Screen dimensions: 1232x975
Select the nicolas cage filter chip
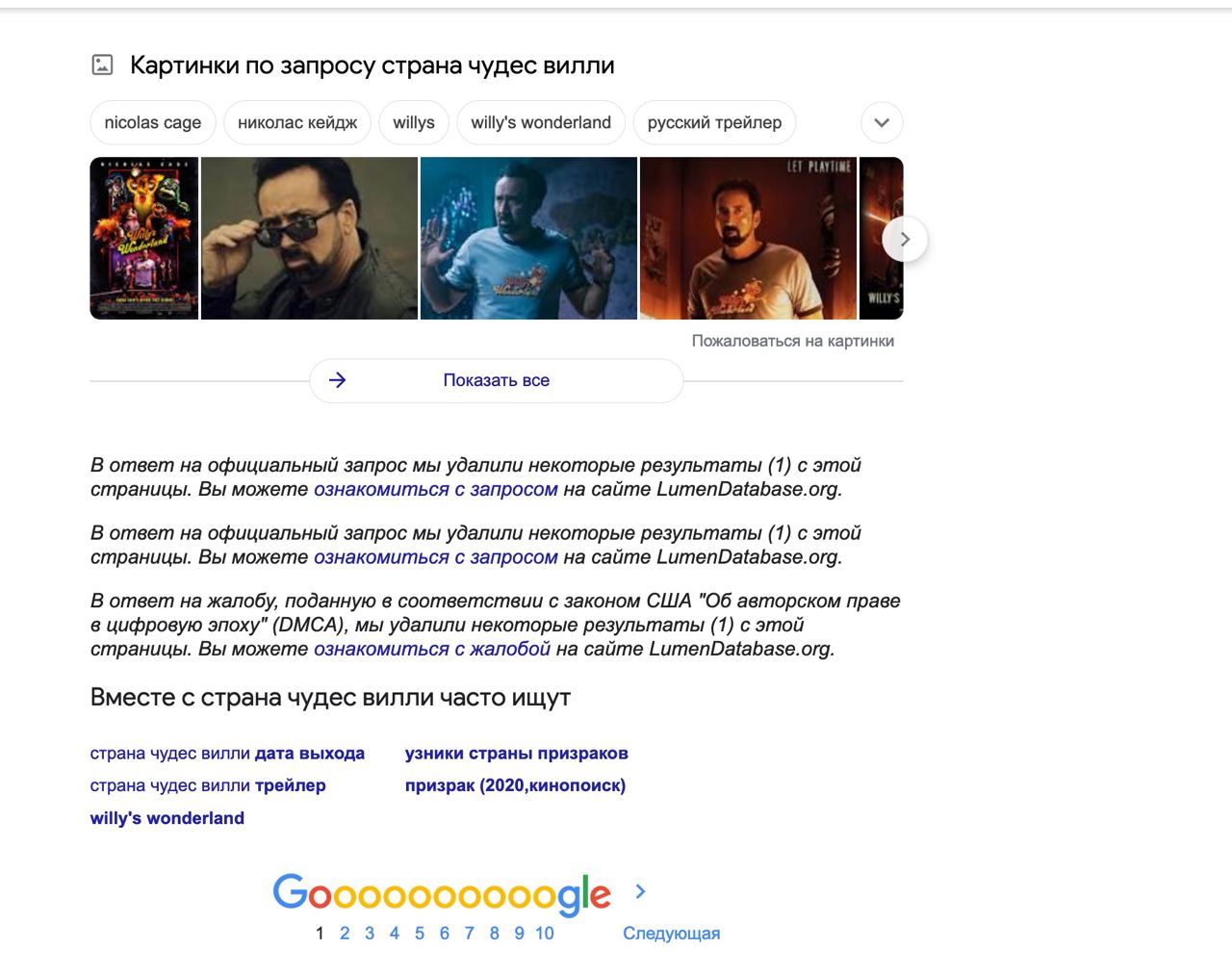click(153, 123)
